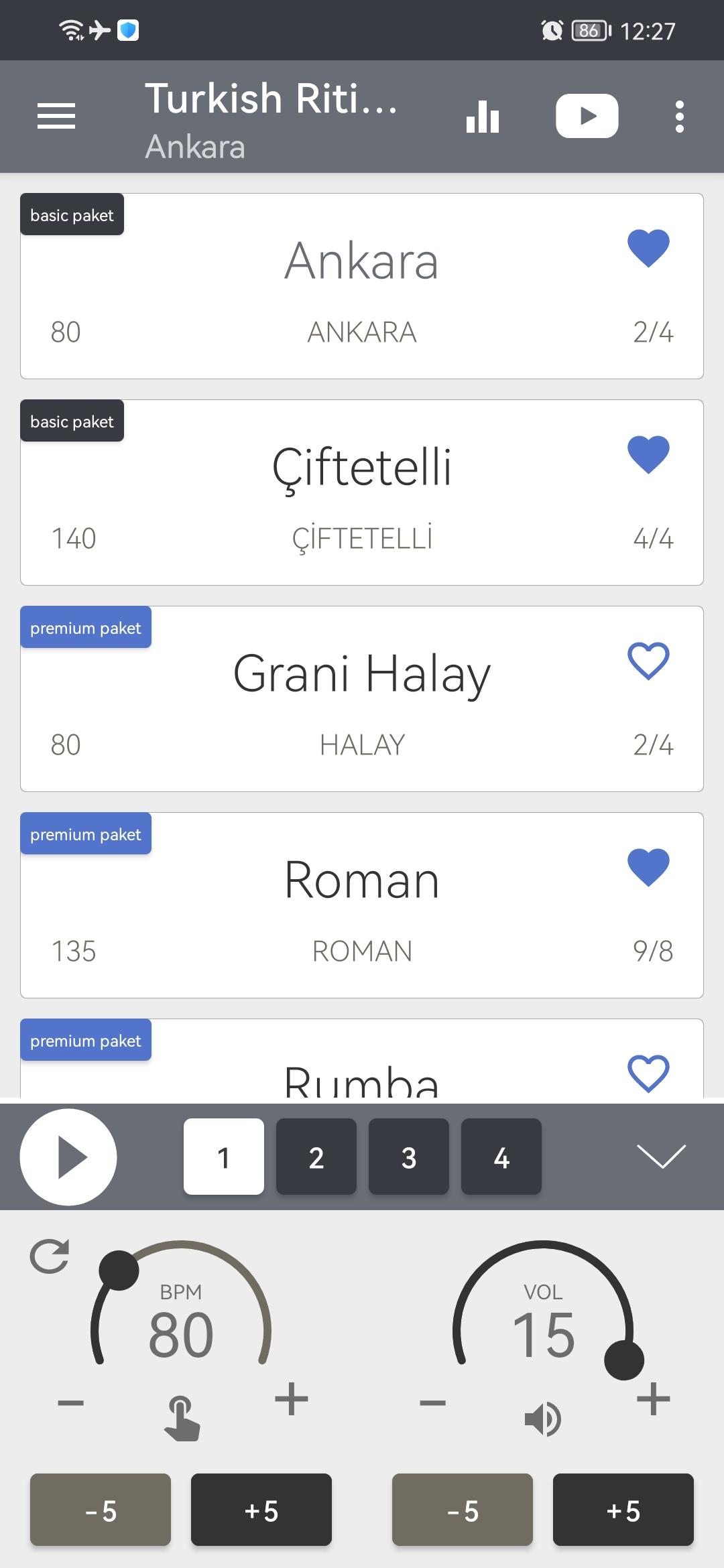Reset the BPM with the refresh icon

pyautogui.click(x=50, y=1256)
